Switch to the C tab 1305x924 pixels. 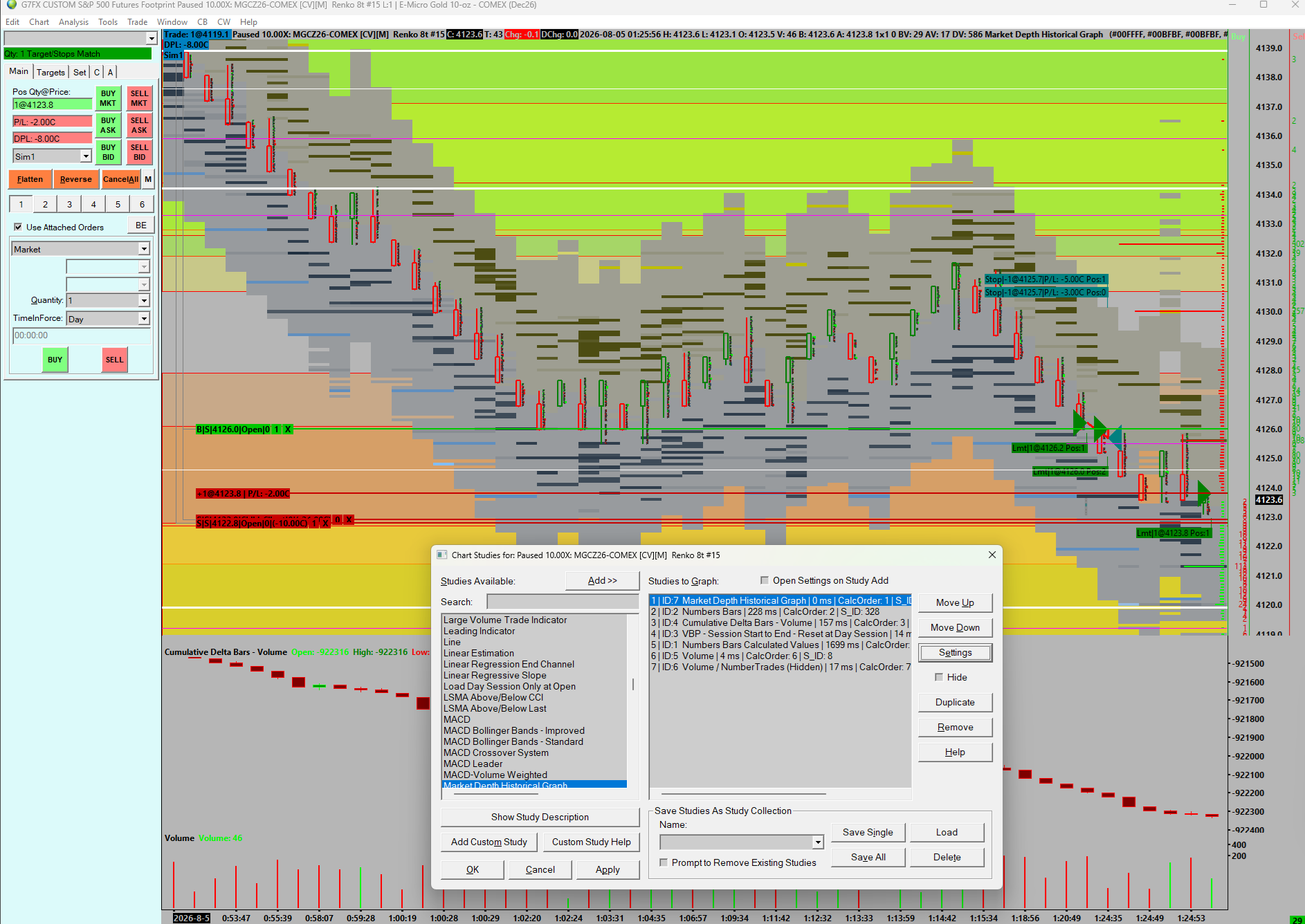(97, 72)
